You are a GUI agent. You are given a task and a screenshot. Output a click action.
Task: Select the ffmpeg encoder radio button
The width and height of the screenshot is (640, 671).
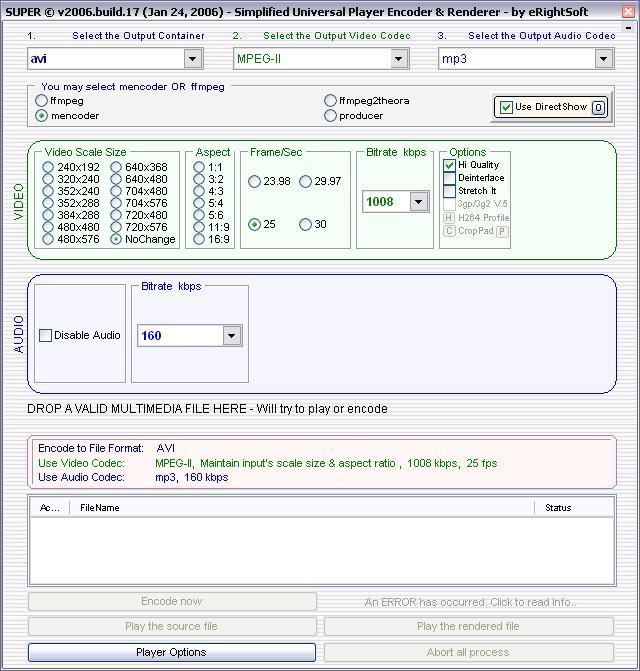point(41,101)
